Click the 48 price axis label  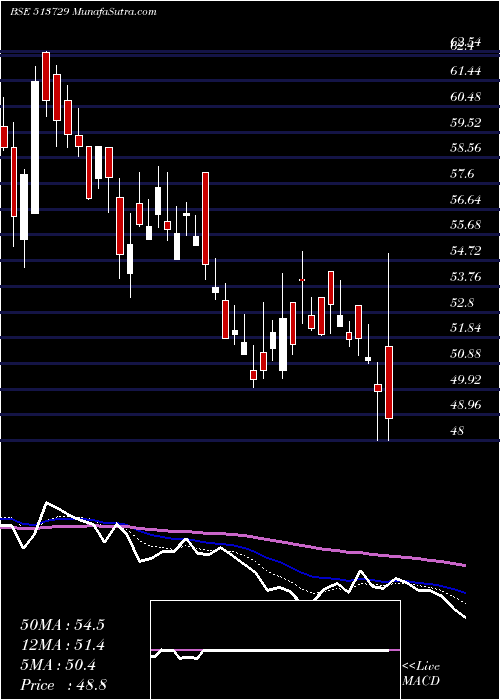(458, 431)
